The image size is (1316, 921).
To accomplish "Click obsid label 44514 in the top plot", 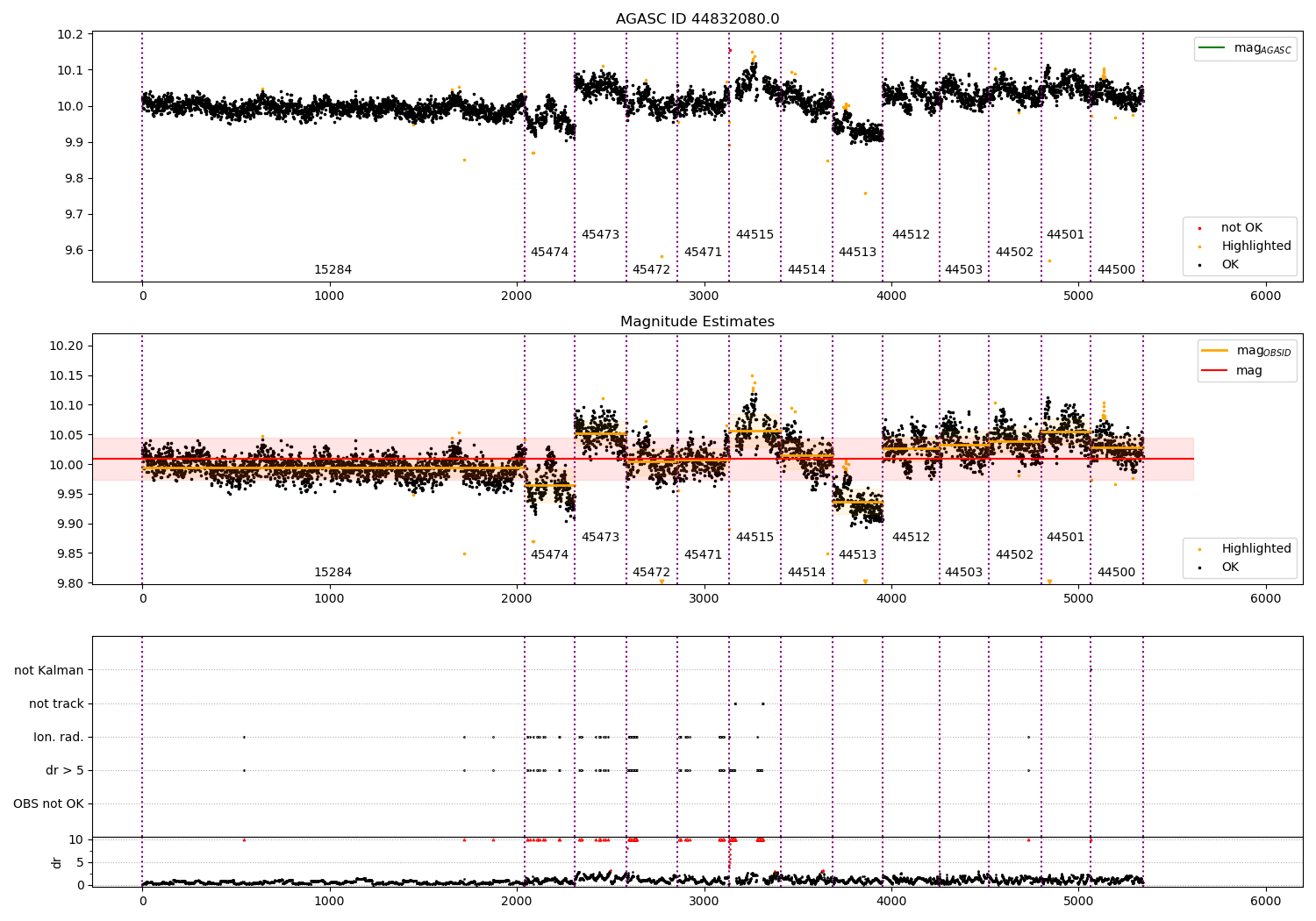I will 806,270.
